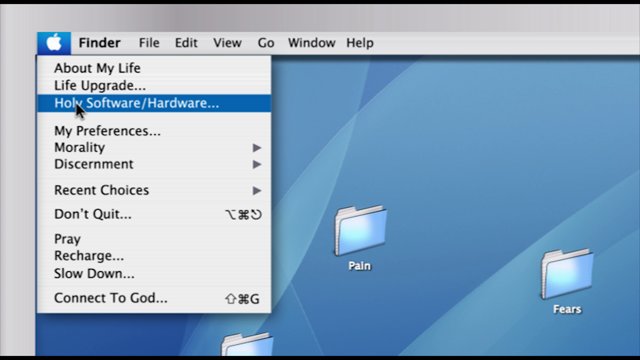Choose Recharge... from the menu
Image resolution: width=640 pixels, height=360 pixels.
[154, 256]
